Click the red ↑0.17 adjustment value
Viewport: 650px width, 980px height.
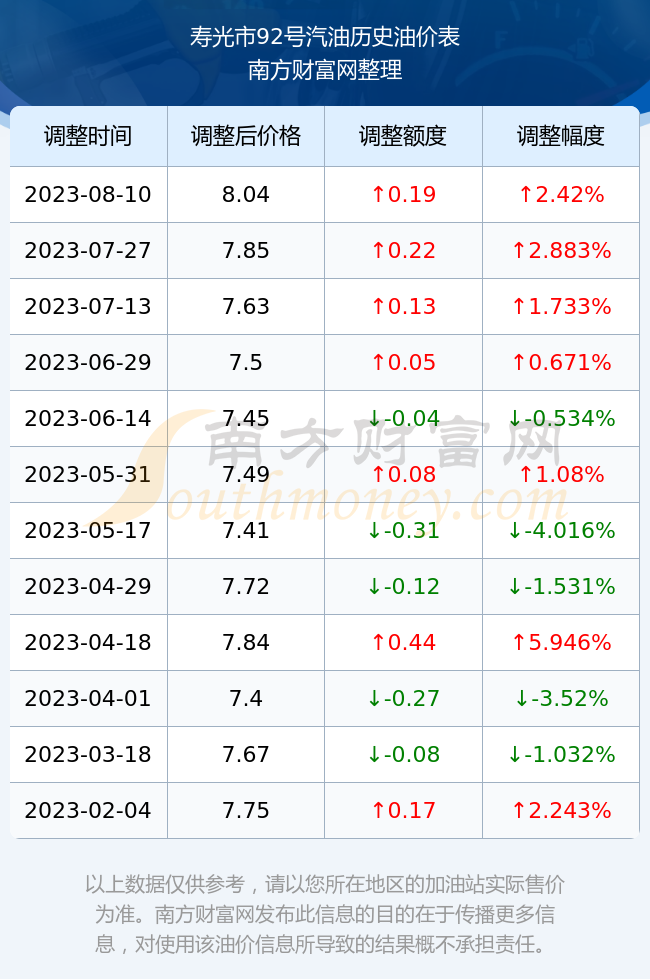coord(403,811)
